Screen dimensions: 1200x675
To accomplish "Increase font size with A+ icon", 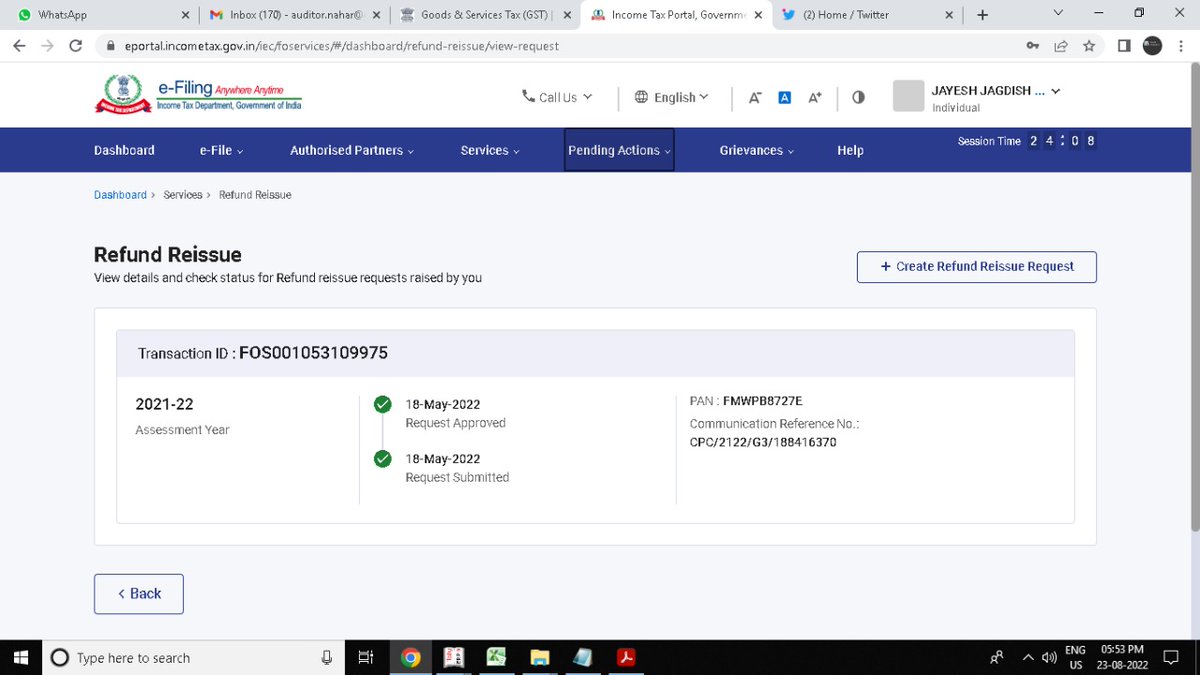I will [x=815, y=97].
